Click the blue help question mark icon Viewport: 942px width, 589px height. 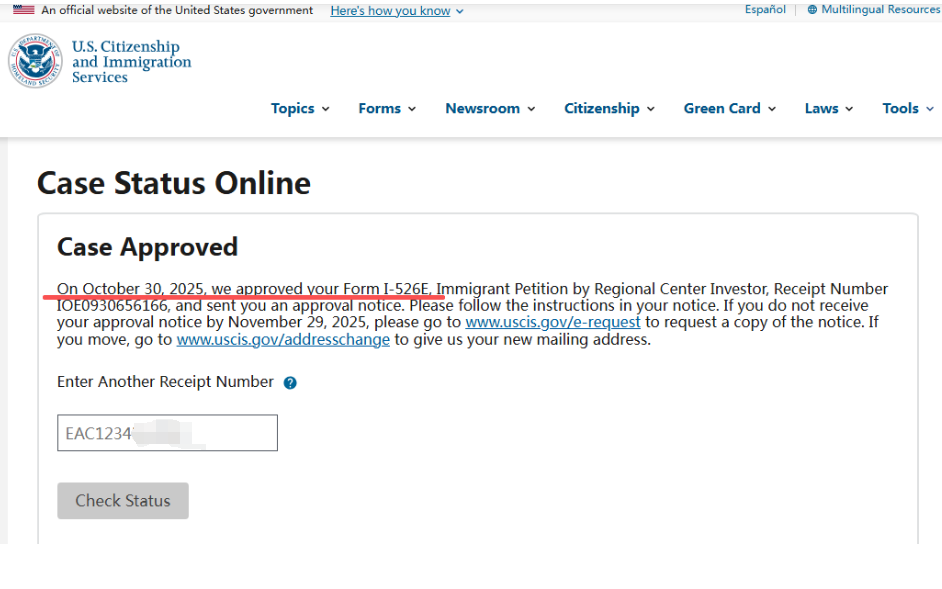click(290, 383)
